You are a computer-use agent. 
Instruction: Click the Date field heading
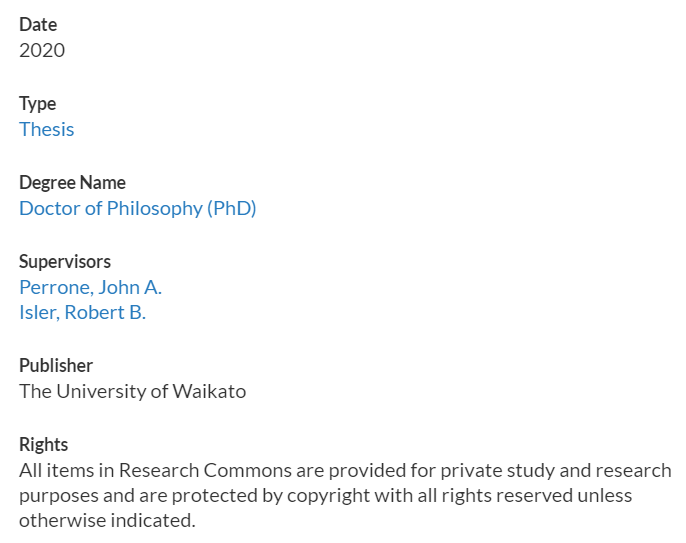click(x=38, y=25)
